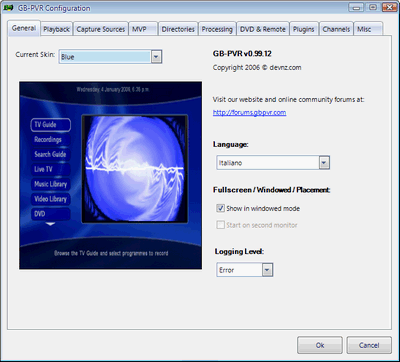Screen dimensions: 400x362
Task: Open the Capture Sources tab
Action: (101, 29)
